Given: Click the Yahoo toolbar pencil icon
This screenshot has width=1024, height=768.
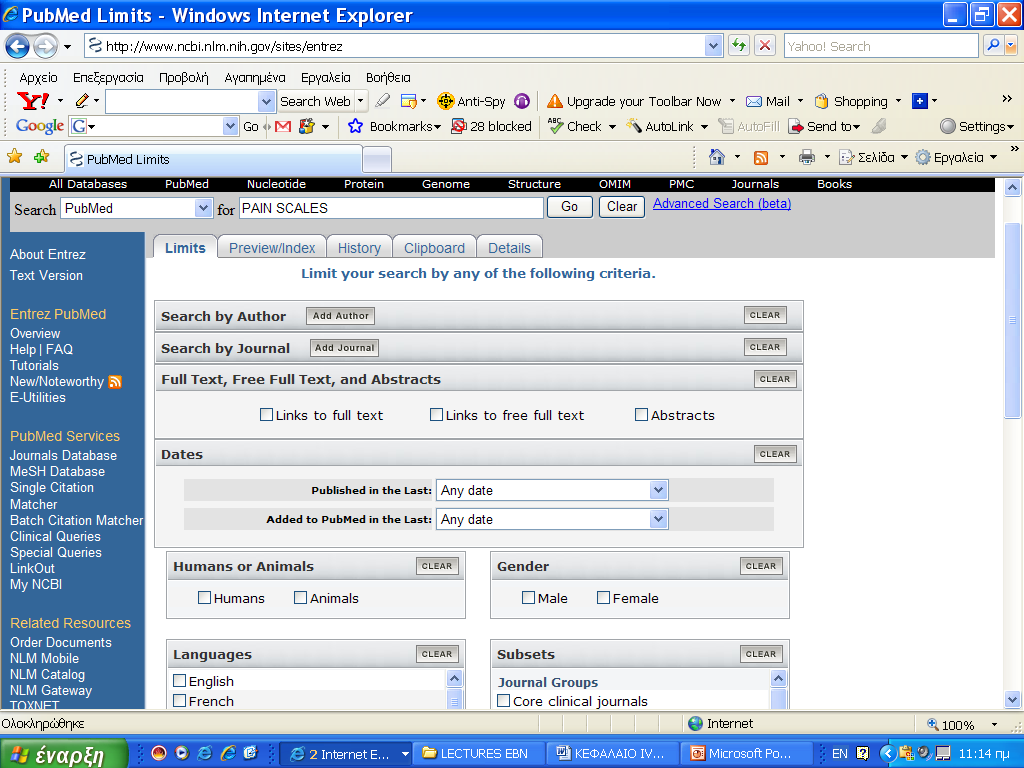Looking at the screenshot, I should click(x=82, y=101).
